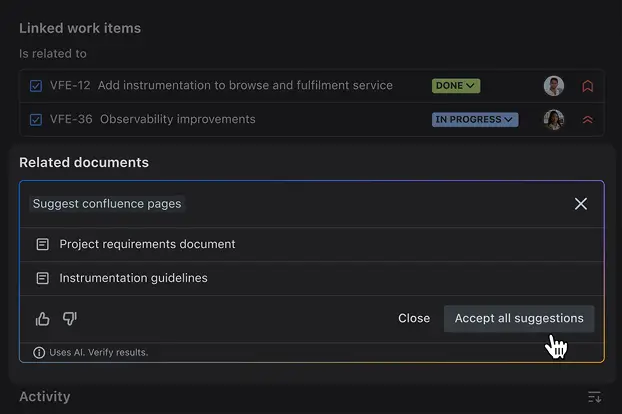Open the DONE status dropdown
The width and height of the screenshot is (622, 414).
pyautogui.click(x=456, y=86)
